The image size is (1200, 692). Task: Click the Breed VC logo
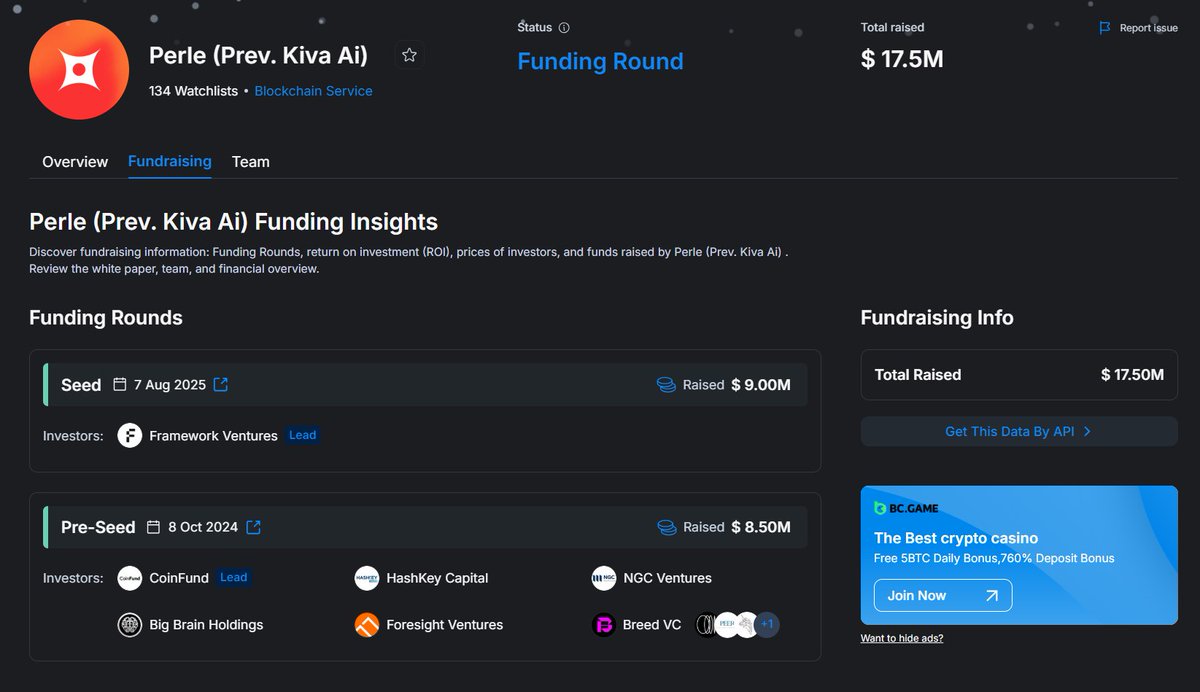click(603, 625)
